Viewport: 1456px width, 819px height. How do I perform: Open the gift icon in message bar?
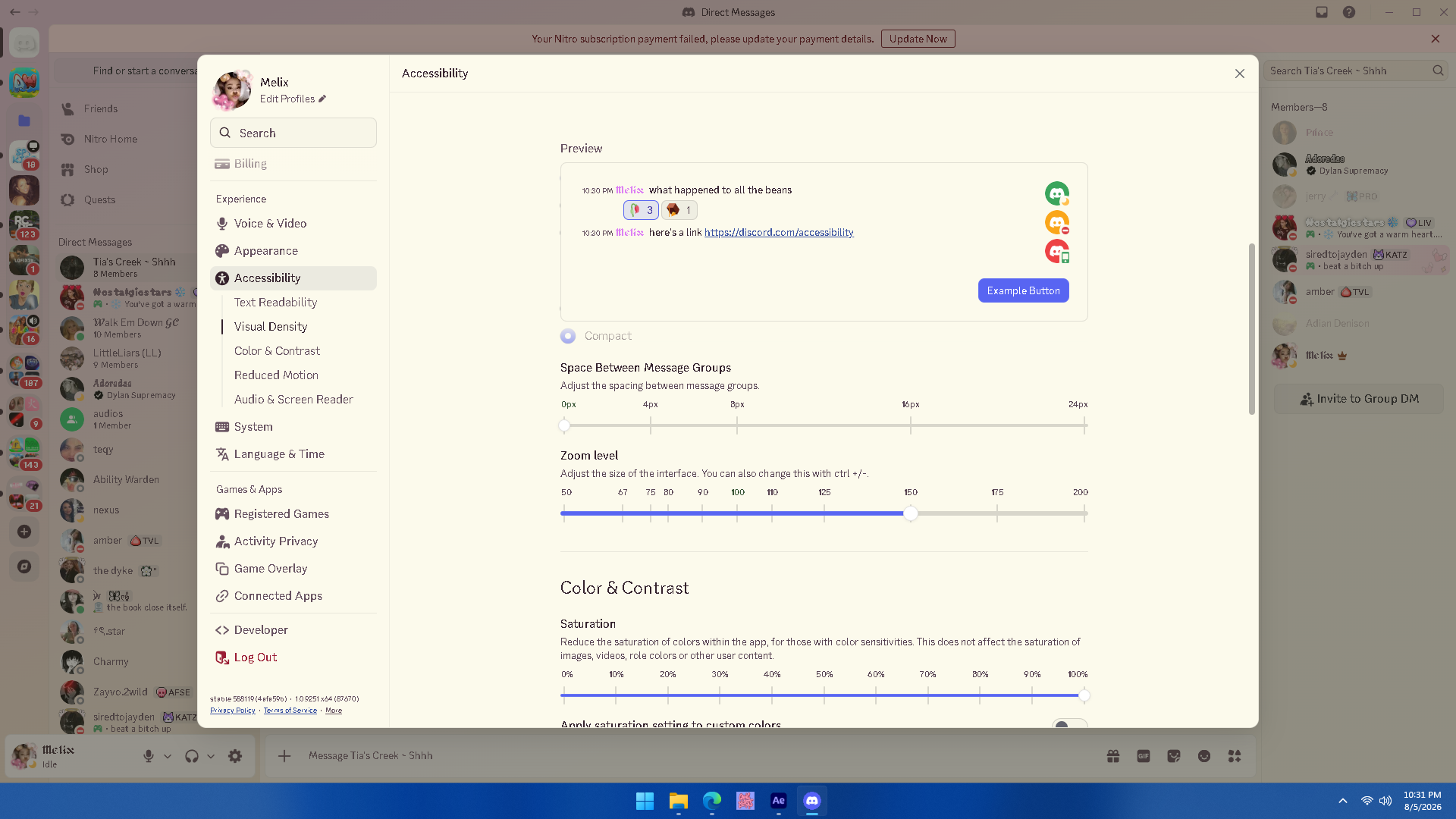pos(1113,756)
